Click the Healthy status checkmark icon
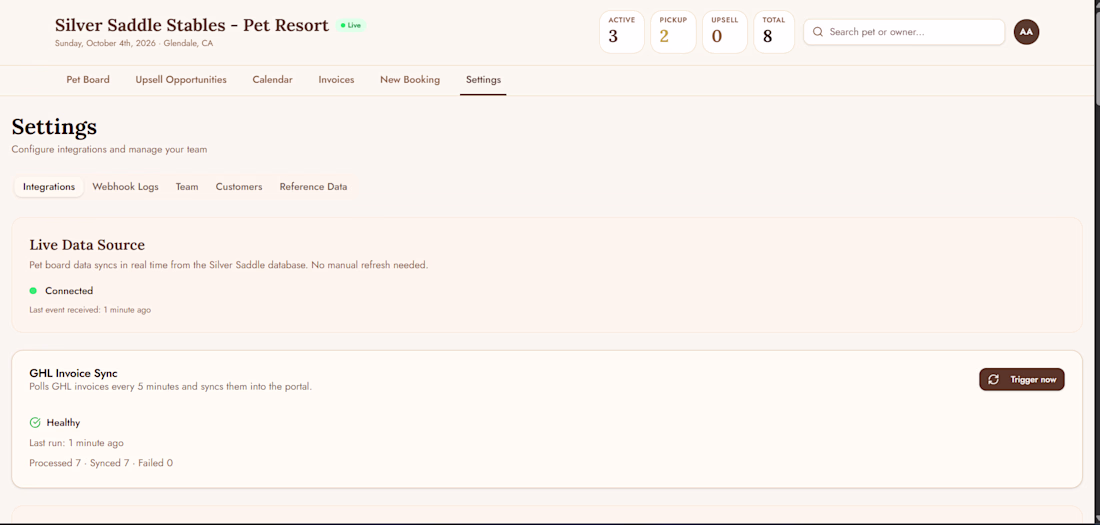Image resolution: width=1100 pixels, height=525 pixels. pyautogui.click(x=35, y=423)
